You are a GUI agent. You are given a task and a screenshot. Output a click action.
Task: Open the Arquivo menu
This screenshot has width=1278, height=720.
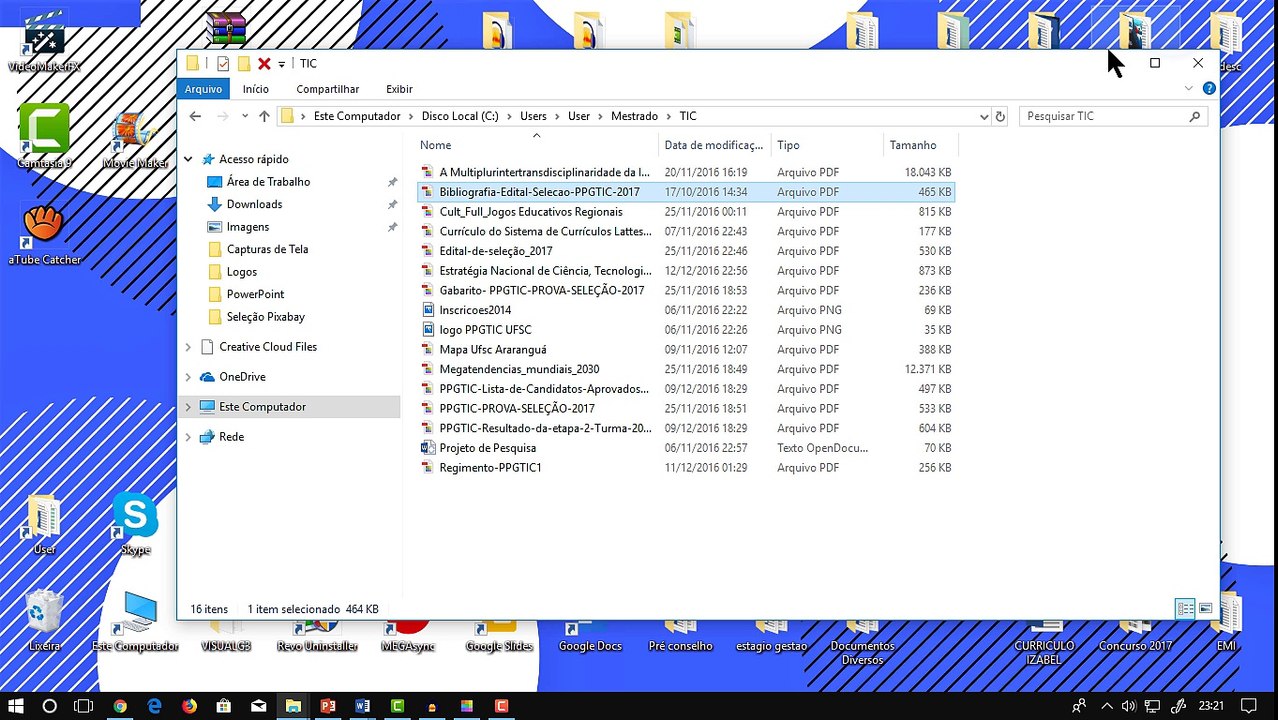coord(203,89)
